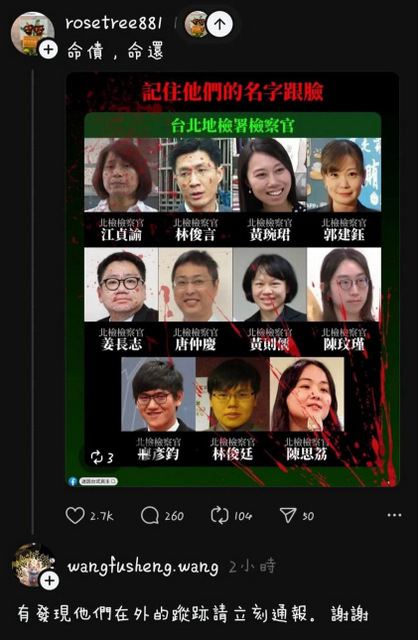Screen dimensions: 418x640
Task: View the 2.7k likes count
Action: pos(102,516)
